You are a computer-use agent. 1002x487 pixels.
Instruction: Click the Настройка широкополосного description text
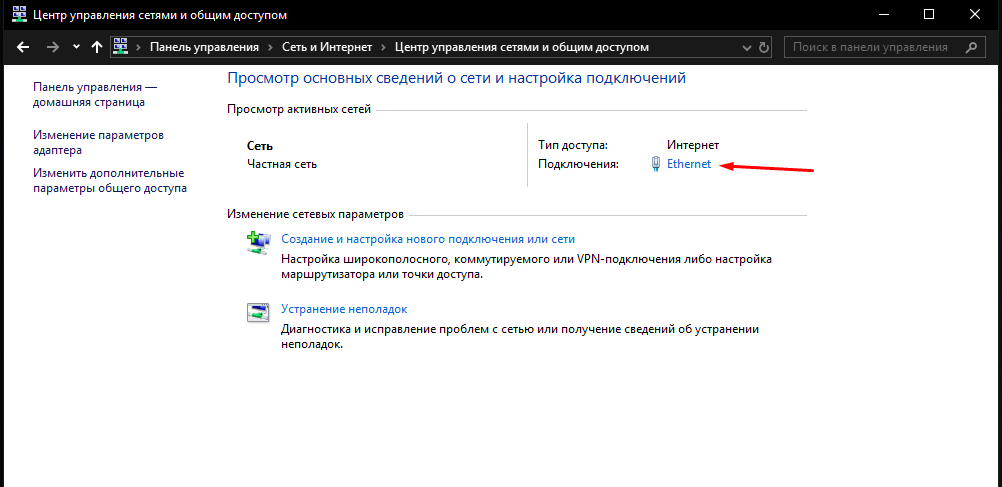point(527,267)
